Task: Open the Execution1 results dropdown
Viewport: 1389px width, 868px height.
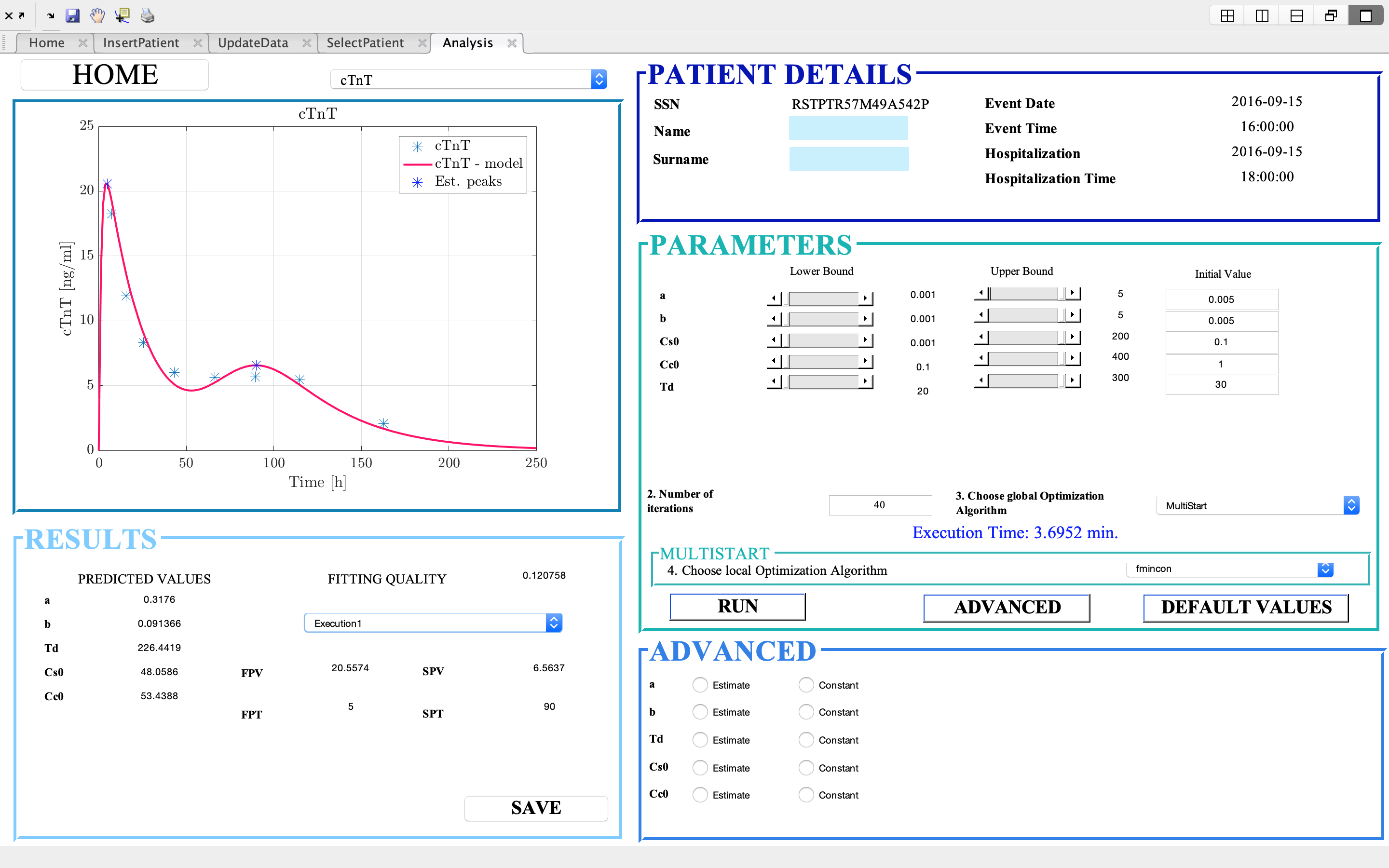Action: (x=433, y=623)
